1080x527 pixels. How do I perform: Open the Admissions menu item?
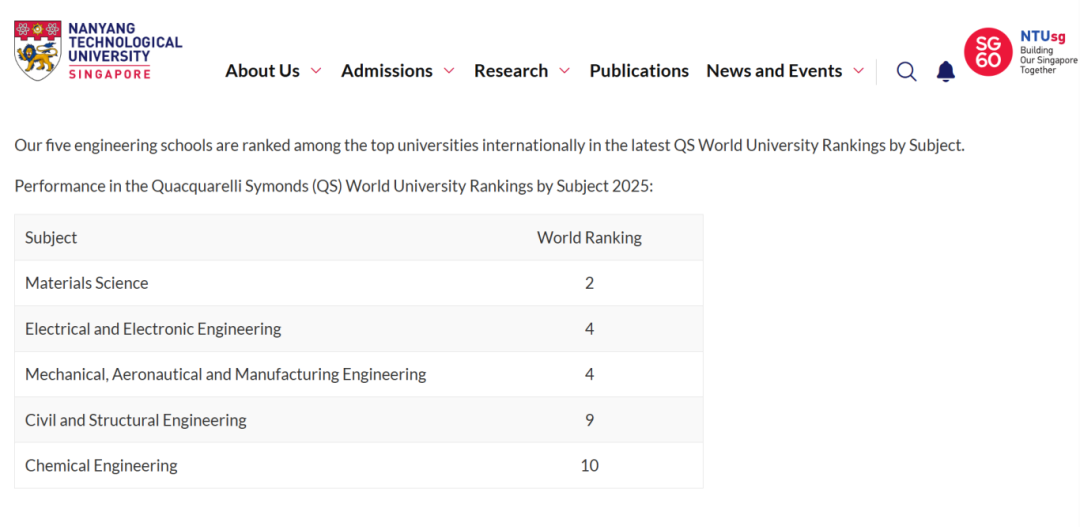(x=387, y=71)
